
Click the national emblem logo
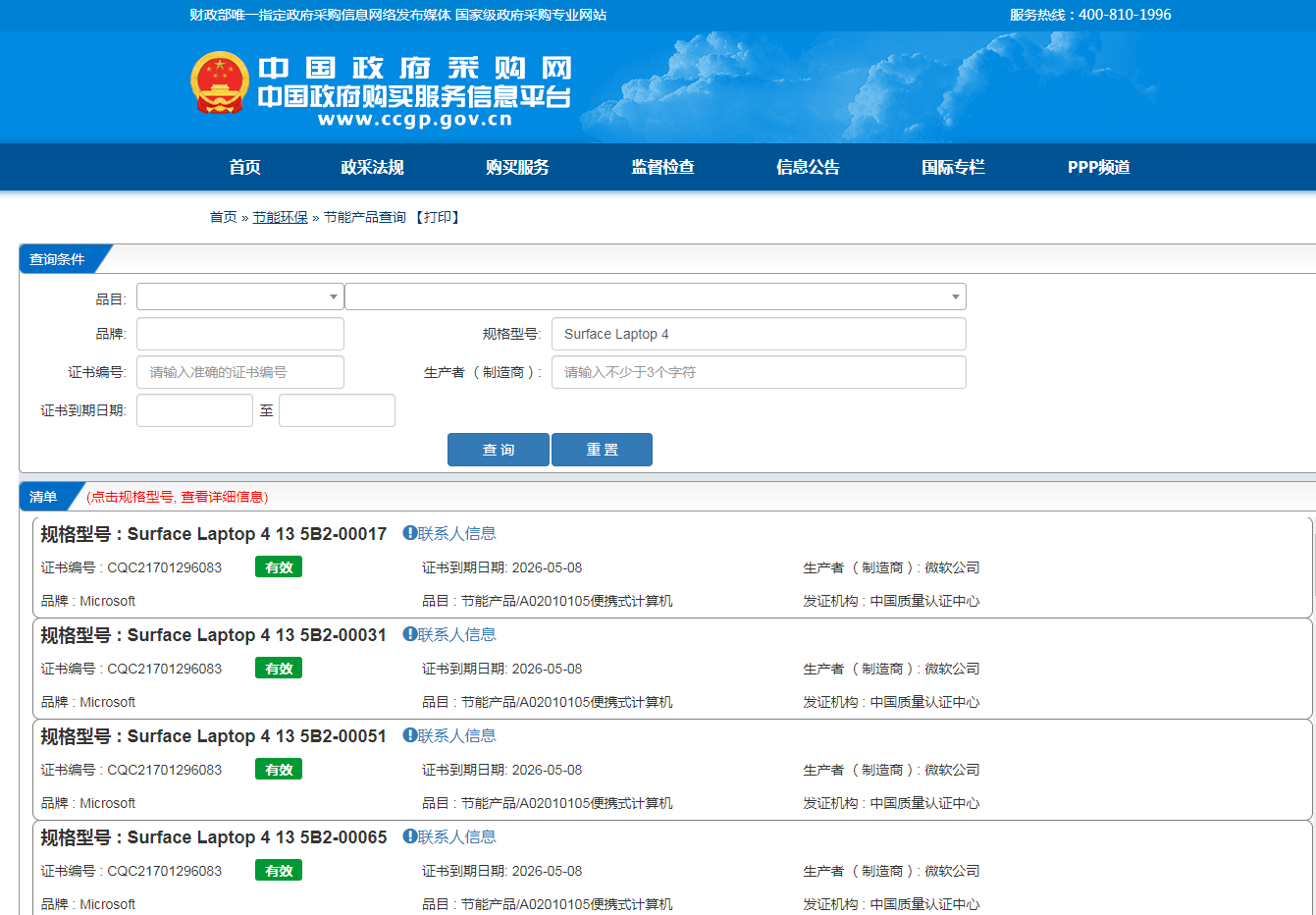(x=220, y=83)
